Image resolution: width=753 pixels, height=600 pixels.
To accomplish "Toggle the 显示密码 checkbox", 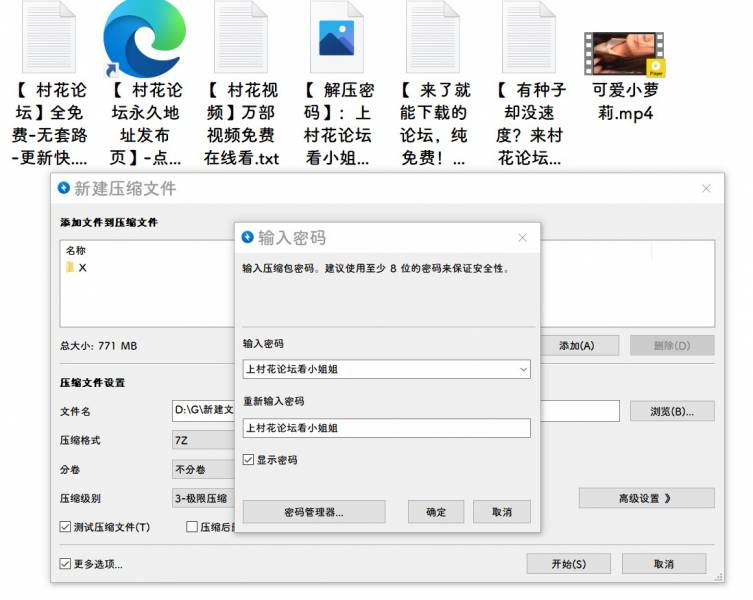I will click(249, 460).
